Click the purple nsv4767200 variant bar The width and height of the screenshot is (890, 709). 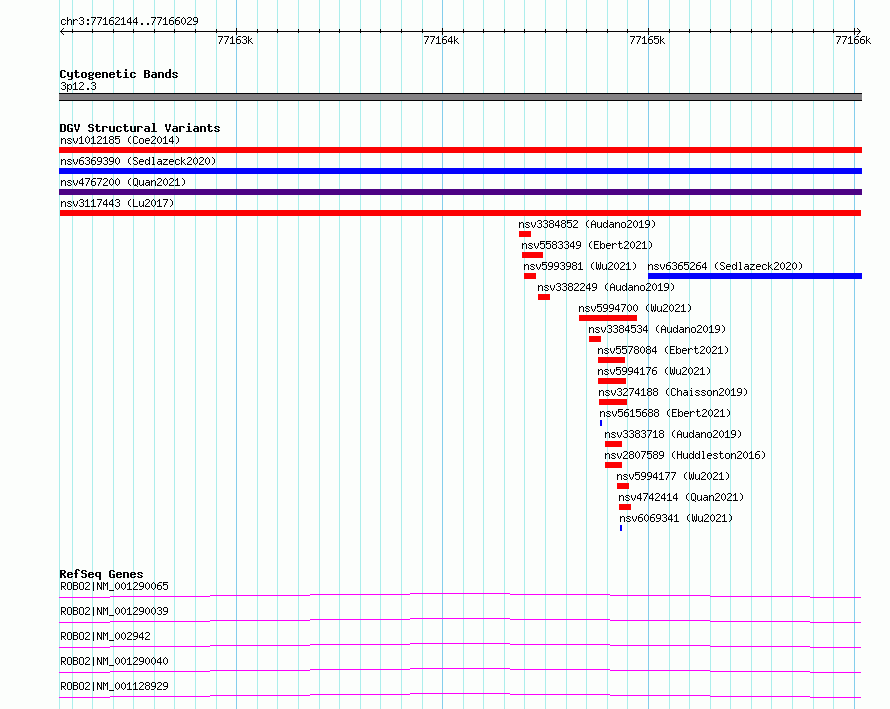460,192
